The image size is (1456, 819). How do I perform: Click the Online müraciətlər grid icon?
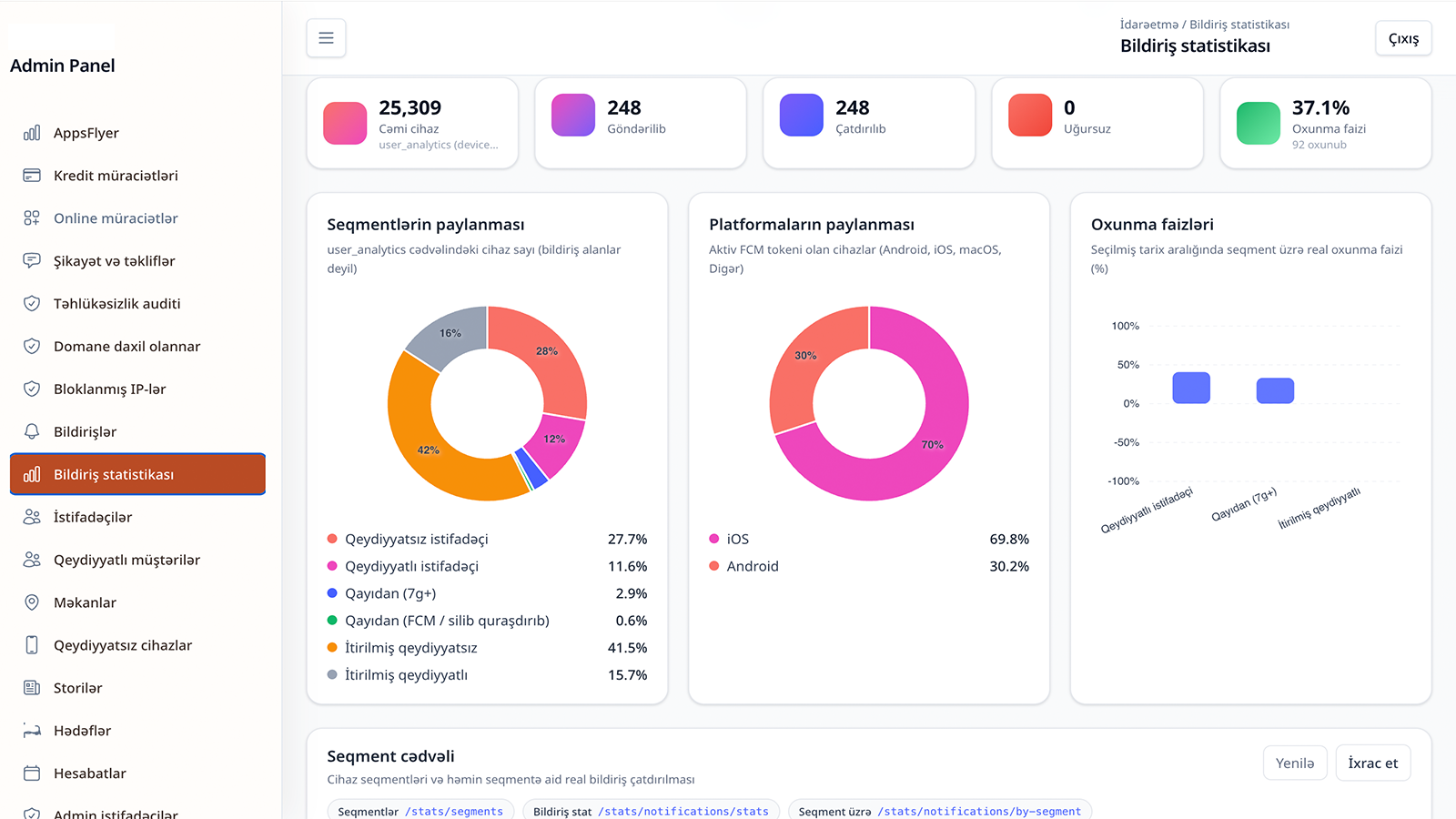32,218
